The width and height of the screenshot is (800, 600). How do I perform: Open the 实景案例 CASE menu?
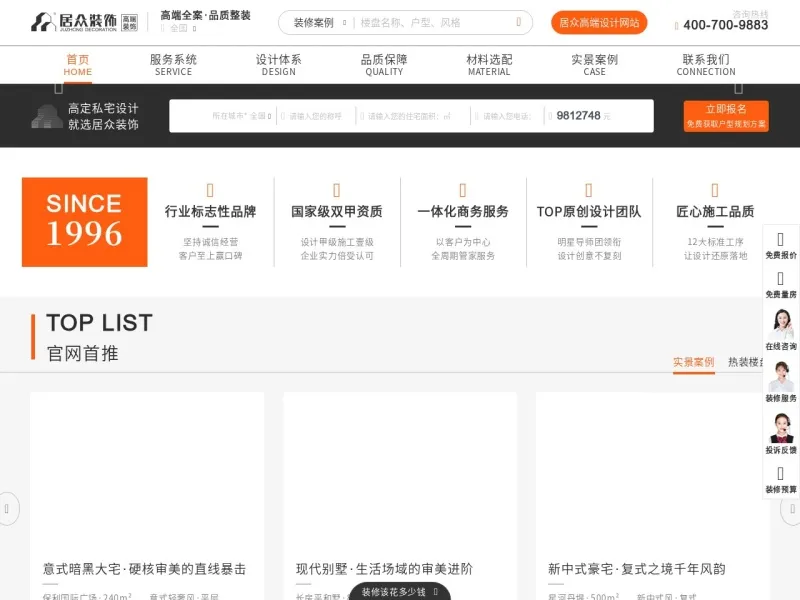pyautogui.click(x=594, y=65)
